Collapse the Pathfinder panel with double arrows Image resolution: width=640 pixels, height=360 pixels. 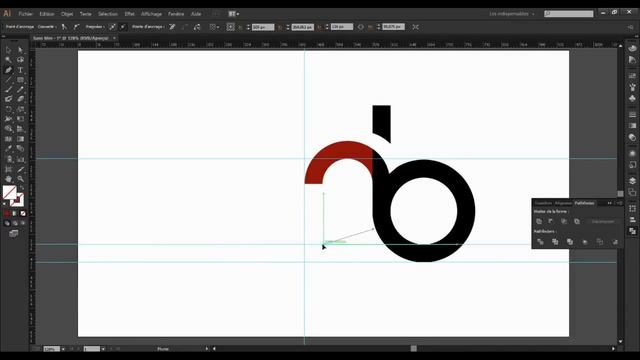(610, 203)
